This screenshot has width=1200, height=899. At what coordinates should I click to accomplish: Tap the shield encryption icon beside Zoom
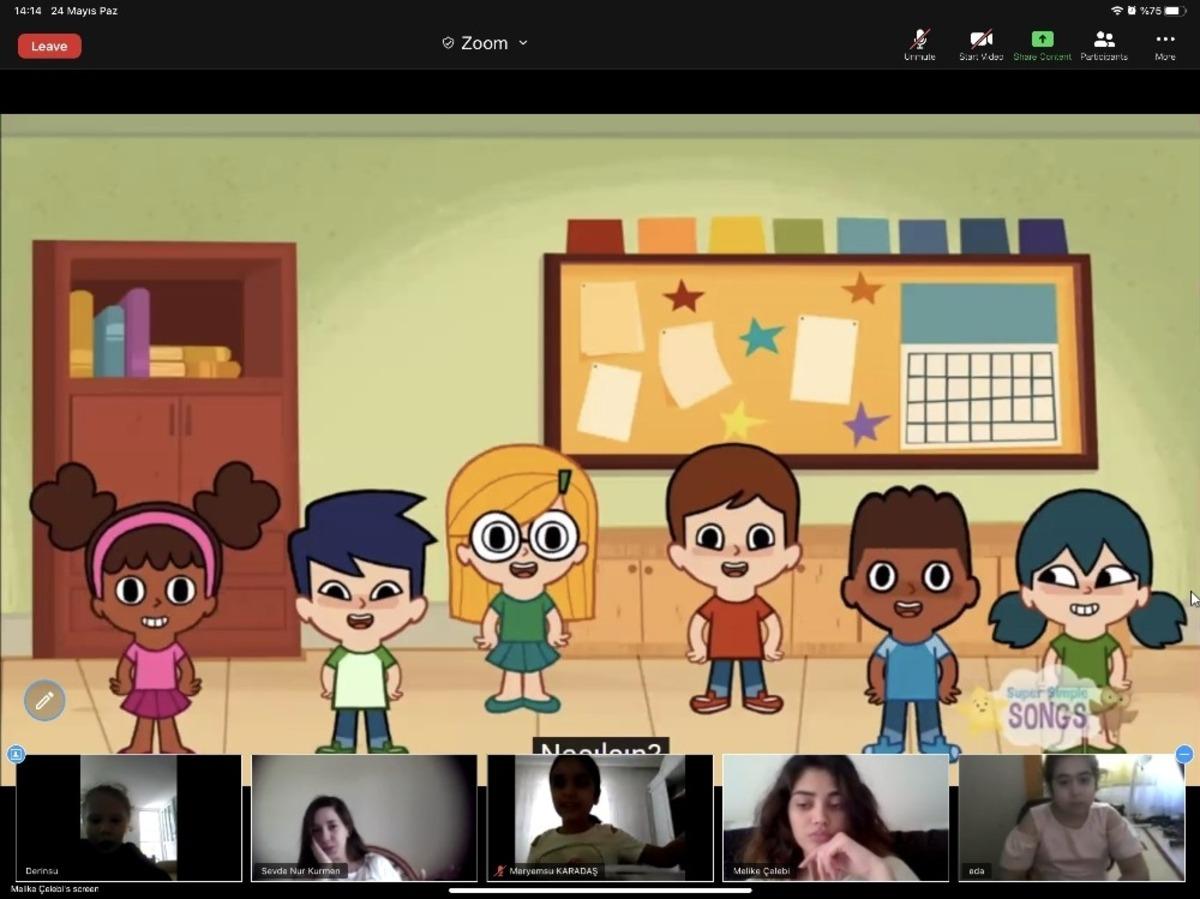(x=448, y=43)
